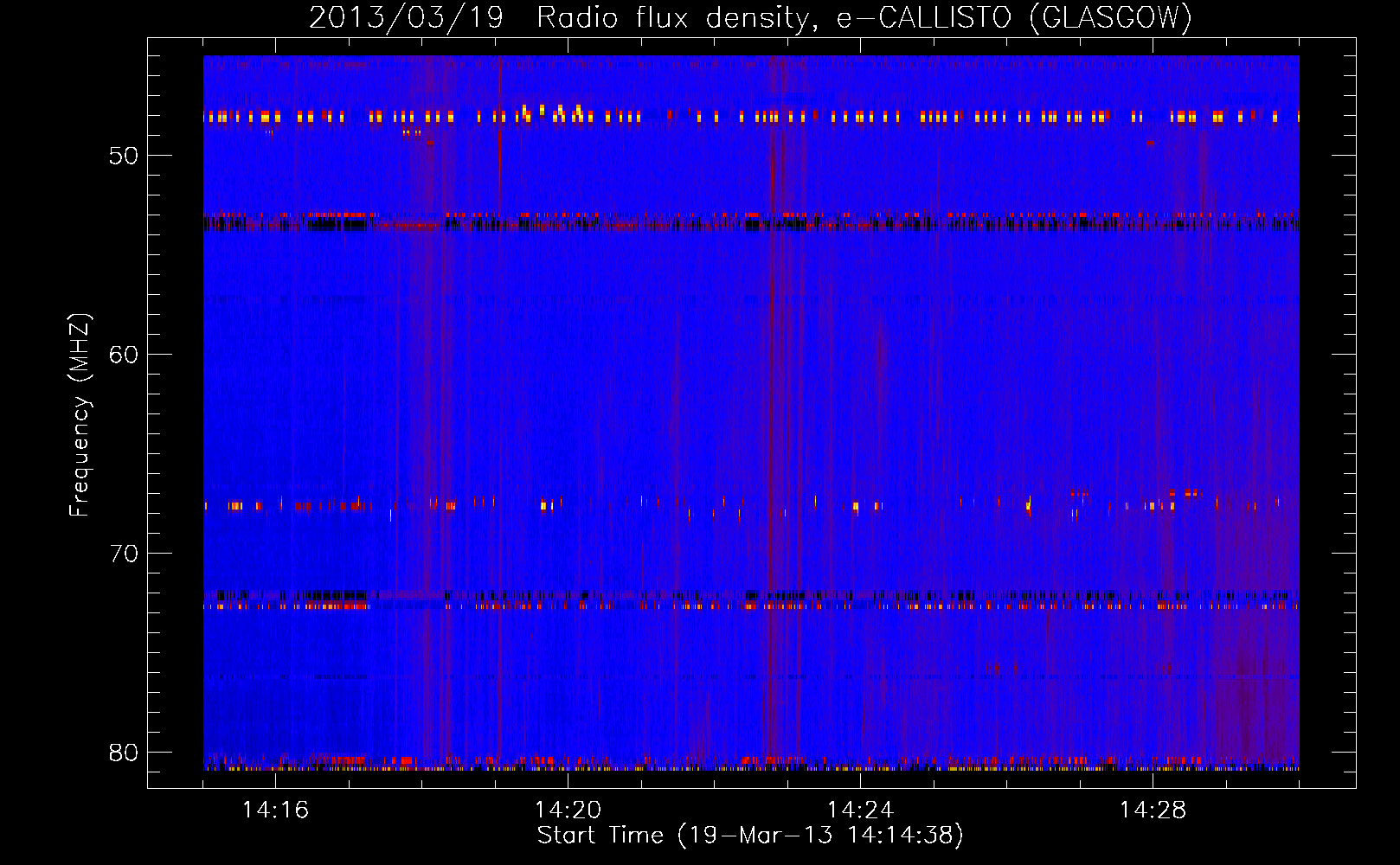
Task: Click the 80 frequency tick label
Action: pos(124,753)
